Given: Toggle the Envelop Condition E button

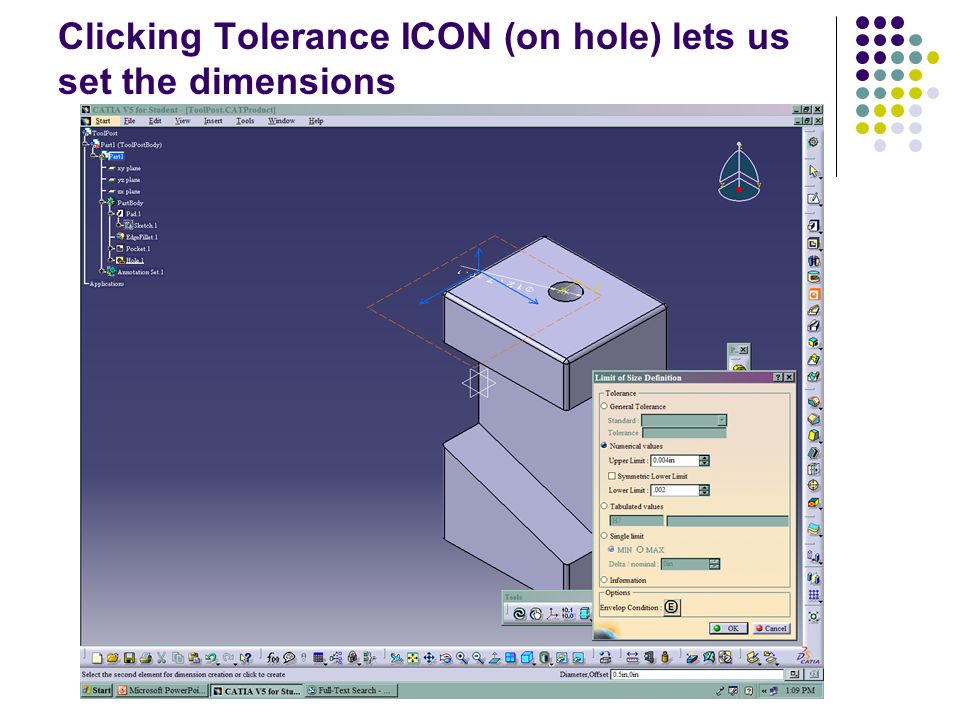Looking at the screenshot, I should pyautogui.click(x=672, y=607).
